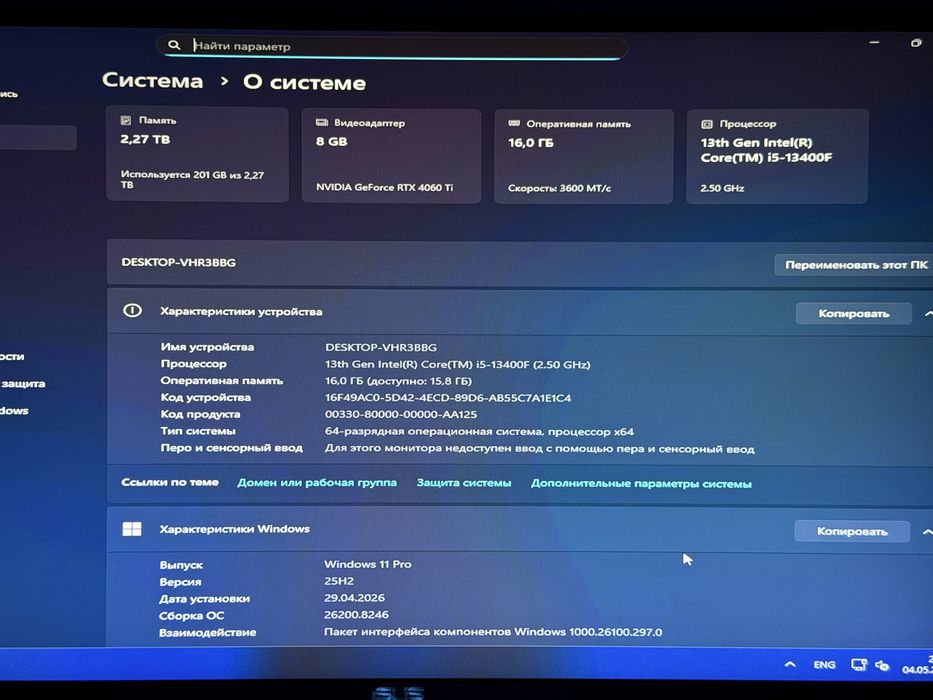
Task: Click the Windows logo icon beside Характеристики Windows
Action: (132, 529)
